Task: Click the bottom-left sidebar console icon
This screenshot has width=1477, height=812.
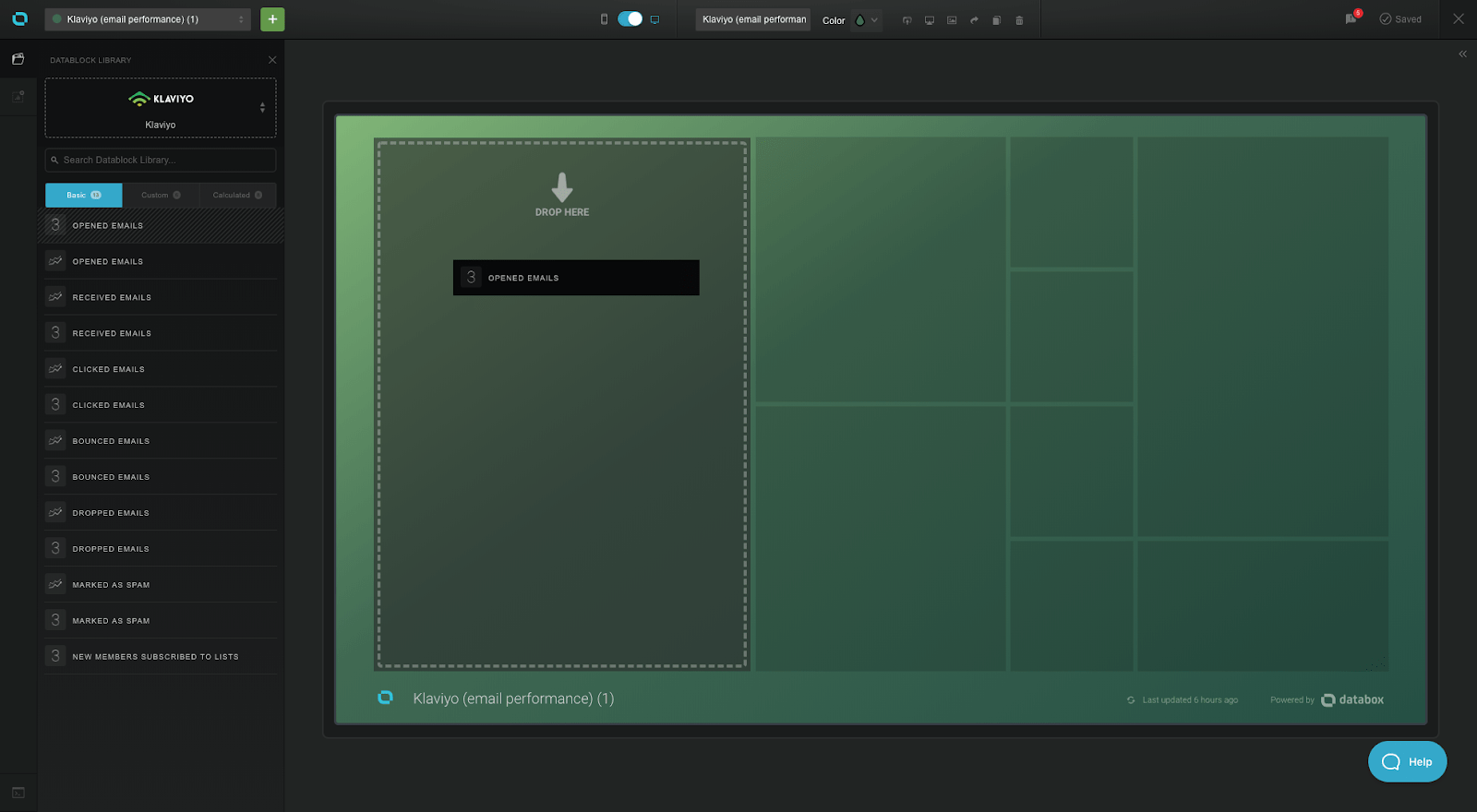Action: pyautogui.click(x=18, y=793)
